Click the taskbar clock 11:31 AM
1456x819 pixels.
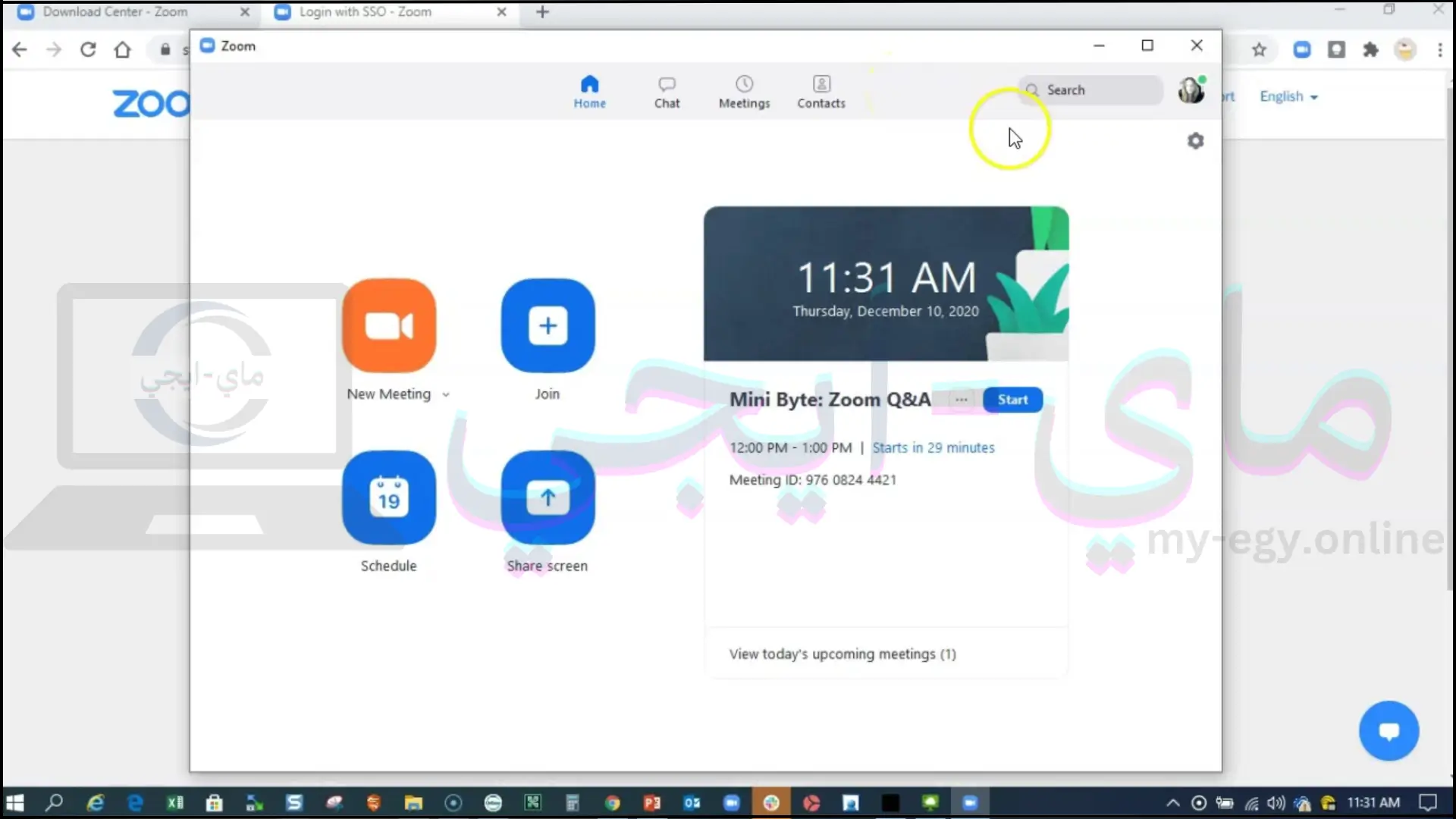[1373, 802]
